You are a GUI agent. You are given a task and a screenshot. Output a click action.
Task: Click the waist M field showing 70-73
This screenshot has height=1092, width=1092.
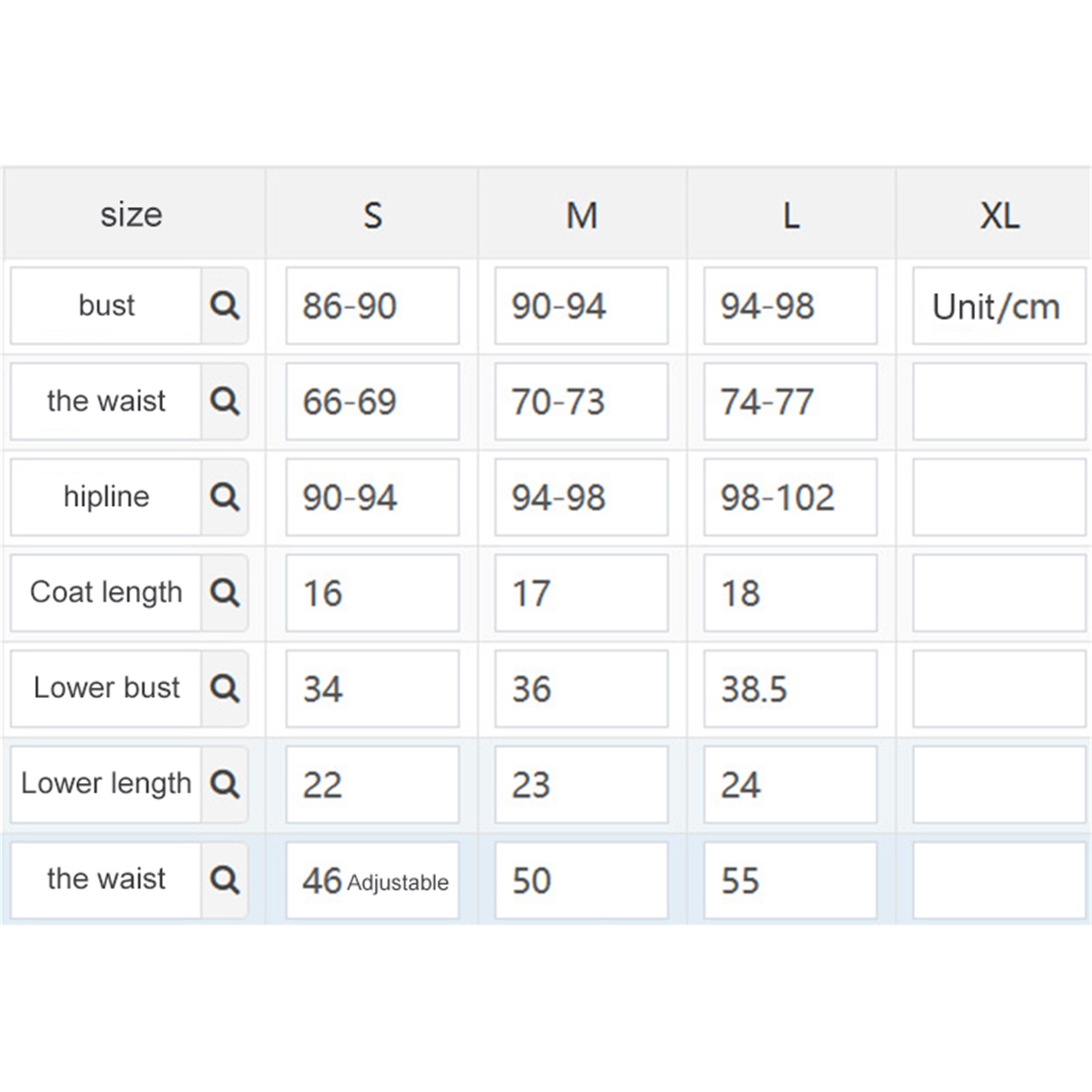[x=581, y=401]
